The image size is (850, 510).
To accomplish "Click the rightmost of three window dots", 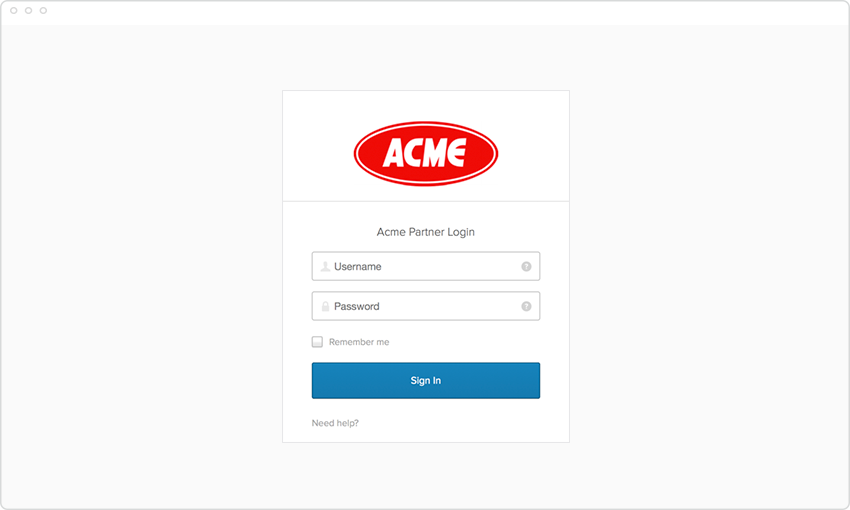I will (x=43, y=10).
